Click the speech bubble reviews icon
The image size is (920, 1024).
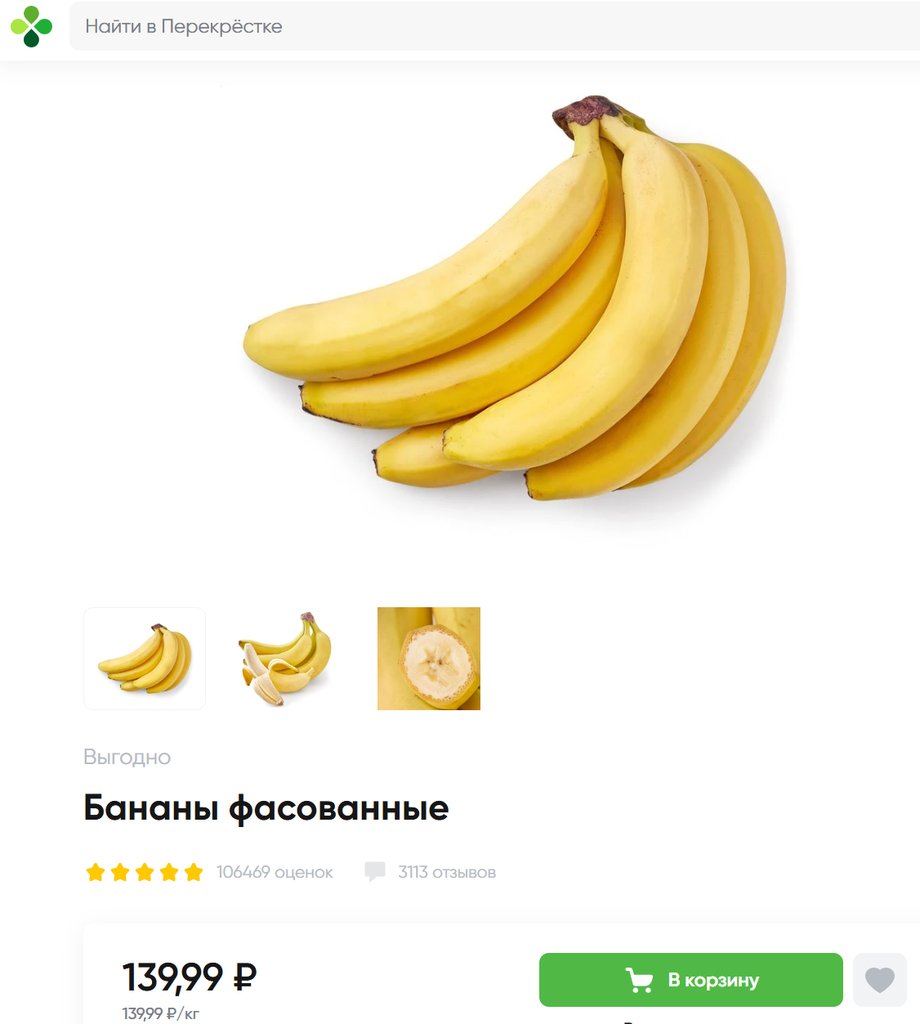375,871
